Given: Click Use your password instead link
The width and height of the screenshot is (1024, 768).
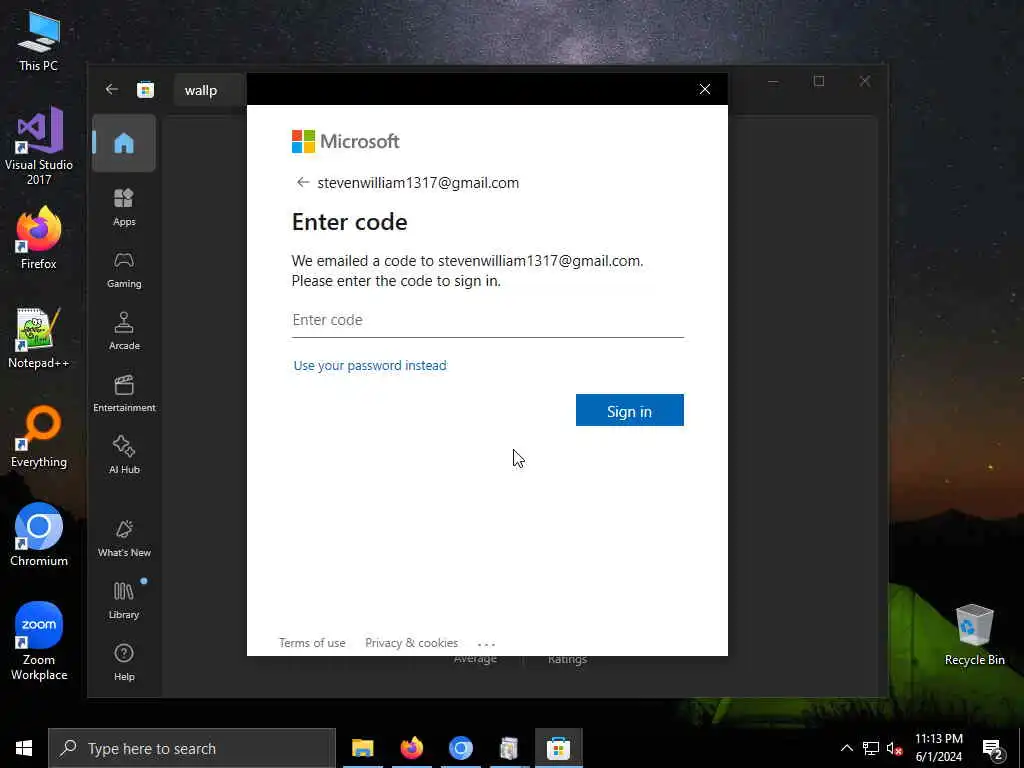Looking at the screenshot, I should pyautogui.click(x=370, y=365).
